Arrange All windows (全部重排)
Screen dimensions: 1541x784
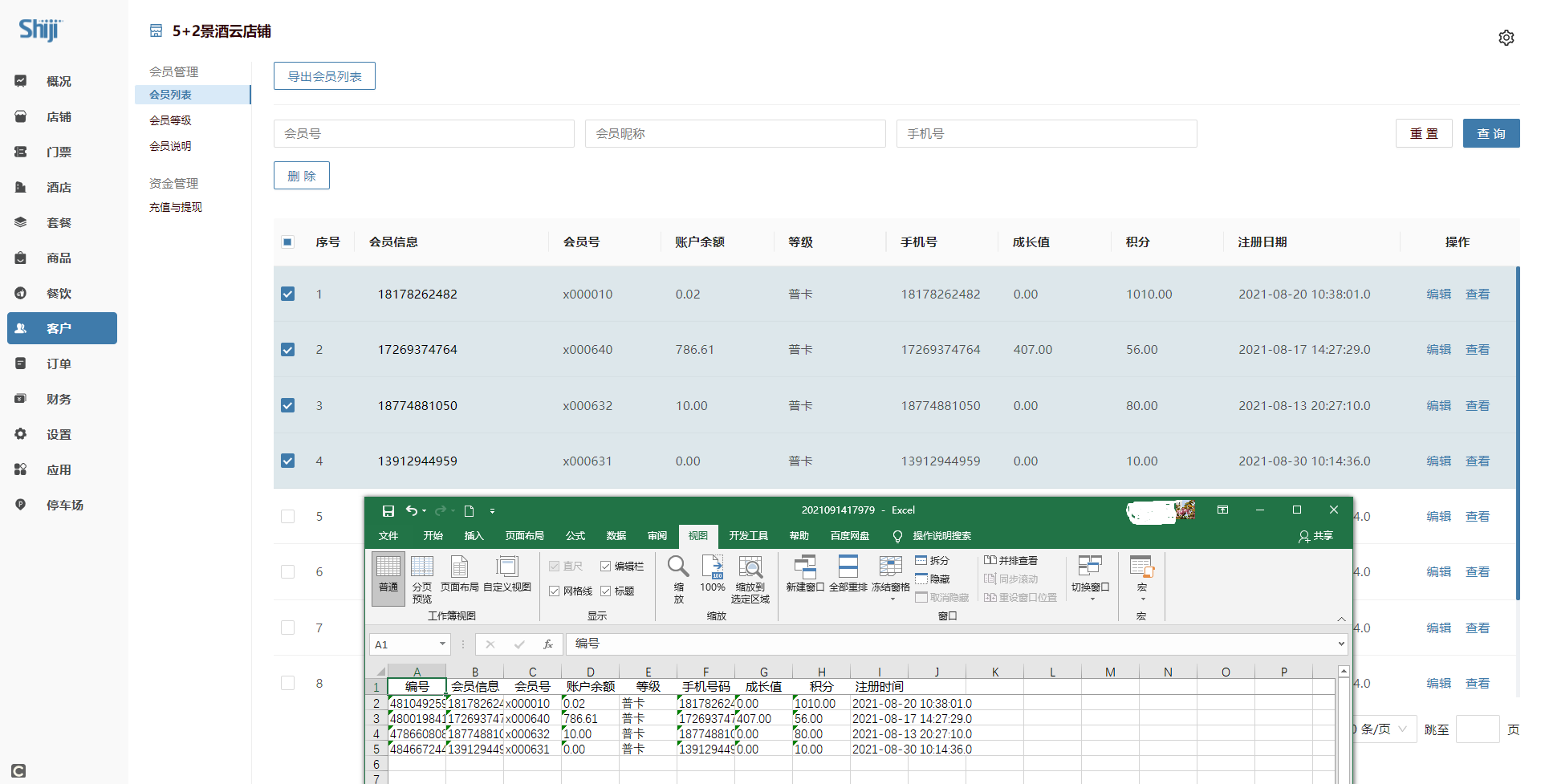(848, 575)
